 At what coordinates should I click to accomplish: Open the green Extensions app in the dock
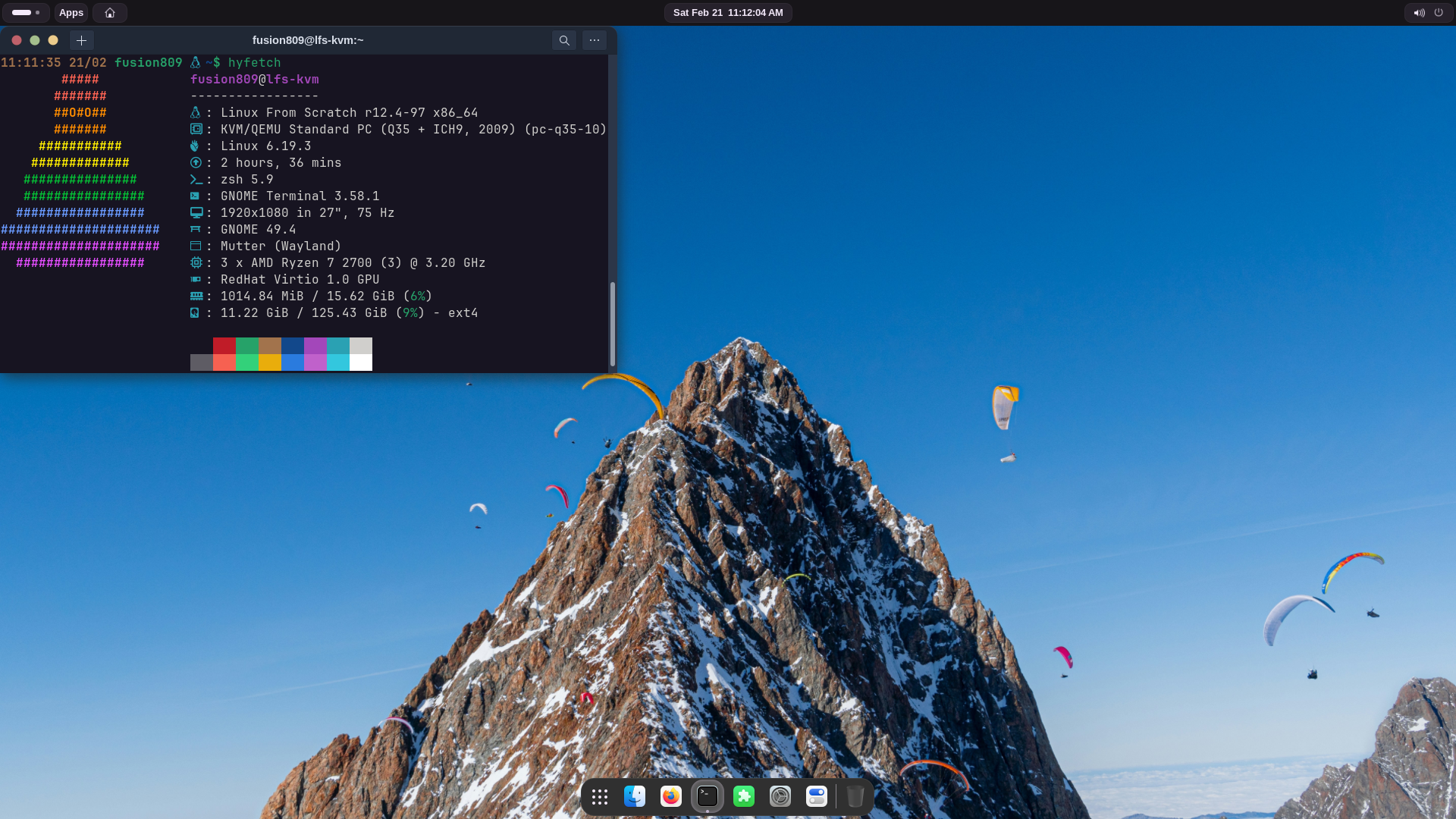click(x=744, y=796)
